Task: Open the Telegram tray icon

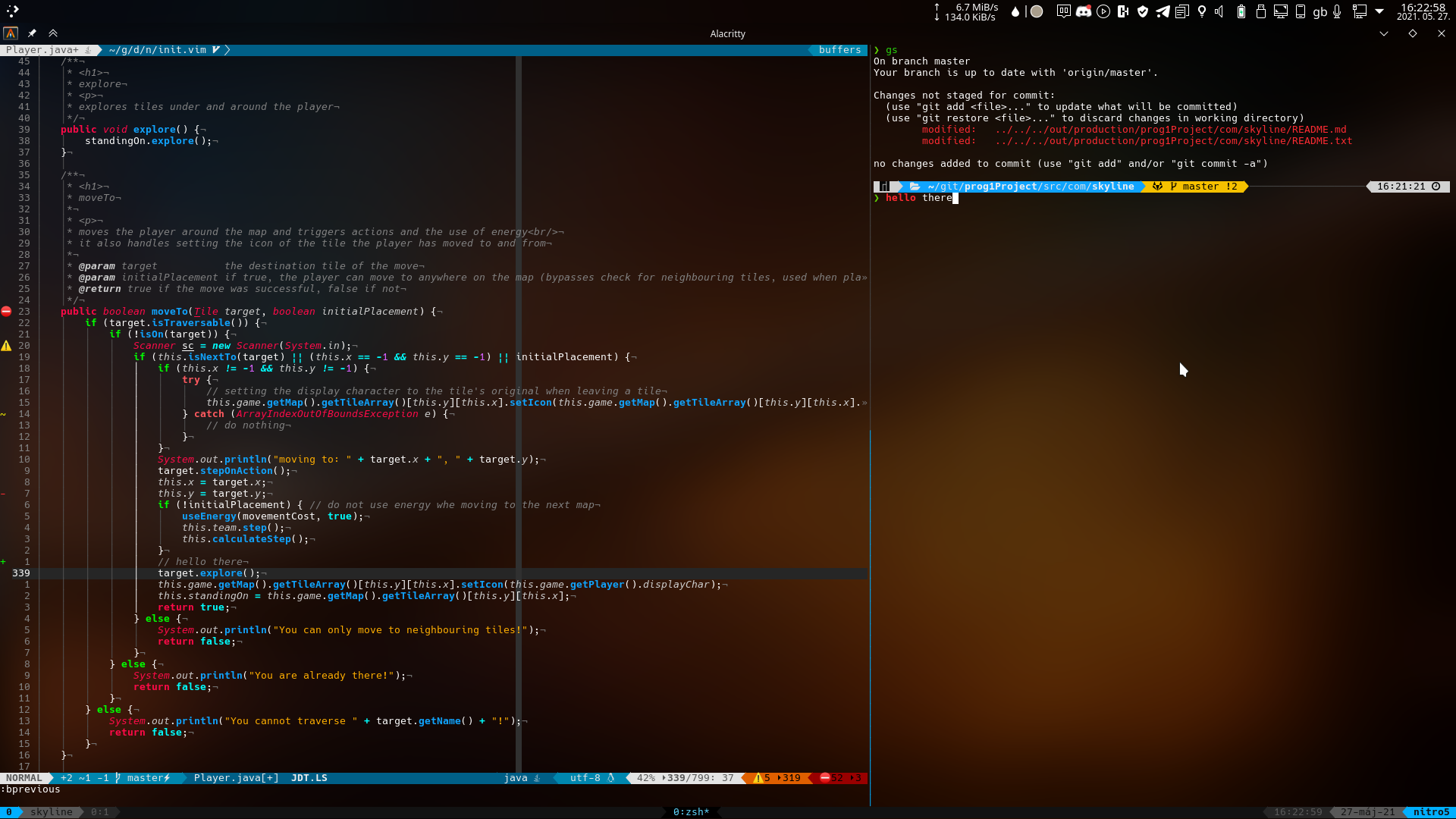Action: pos(1163,11)
